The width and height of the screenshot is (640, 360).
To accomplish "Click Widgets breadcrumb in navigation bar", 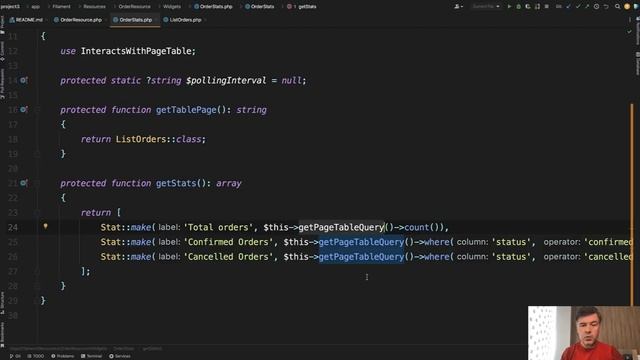I will (x=171, y=7).
